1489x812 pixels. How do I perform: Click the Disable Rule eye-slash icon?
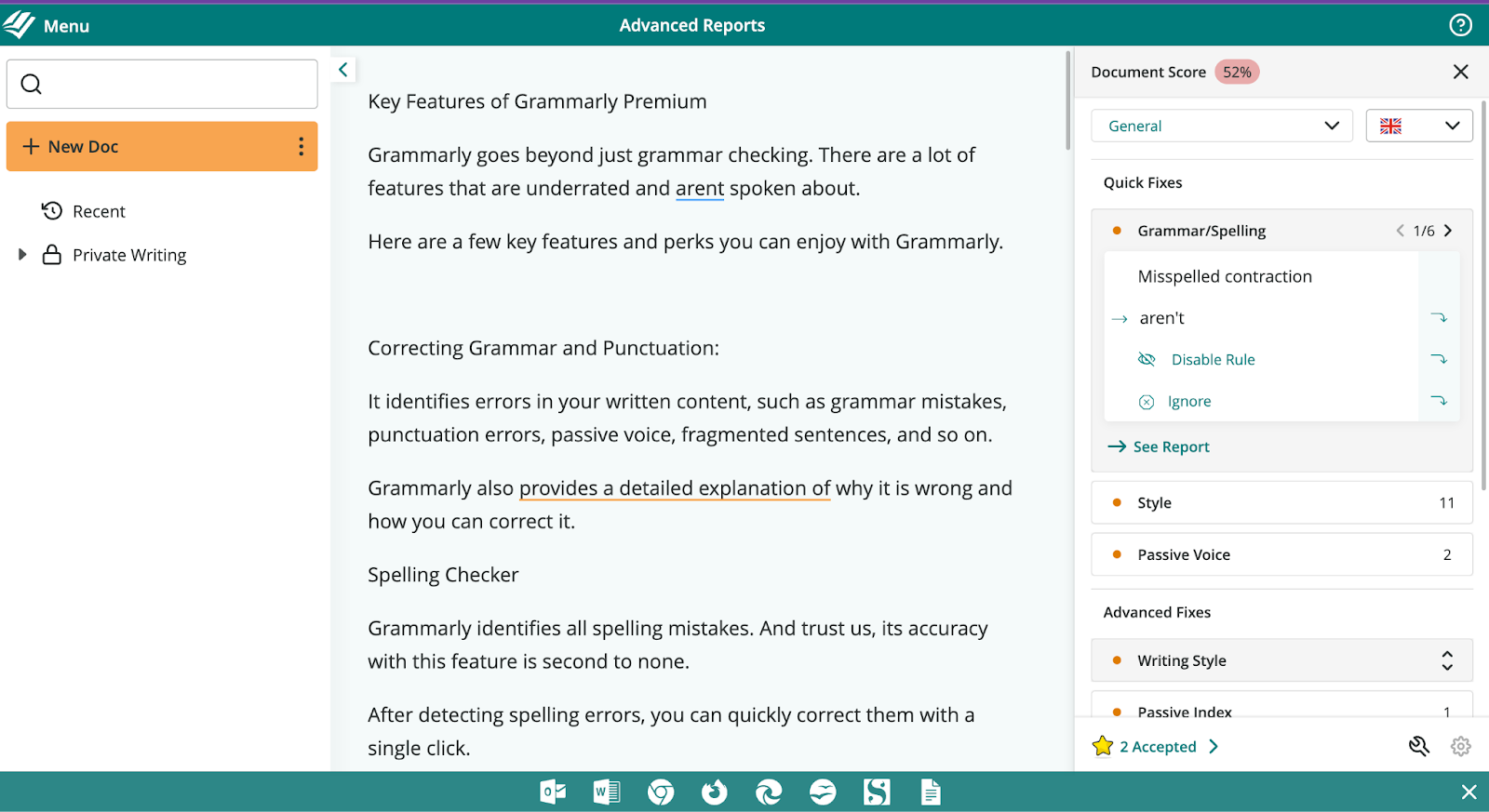pyautogui.click(x=1147, y=359)
